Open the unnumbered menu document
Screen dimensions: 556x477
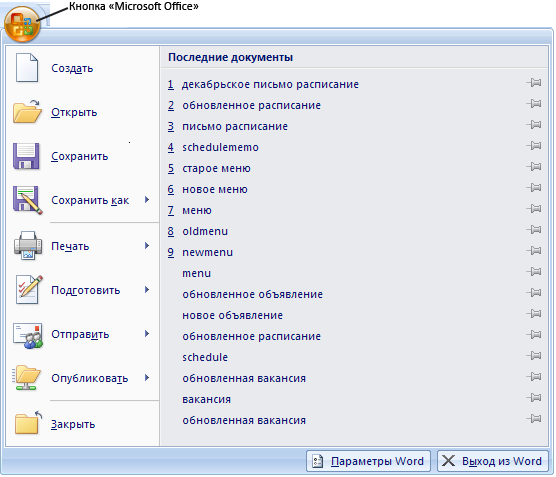196,273
